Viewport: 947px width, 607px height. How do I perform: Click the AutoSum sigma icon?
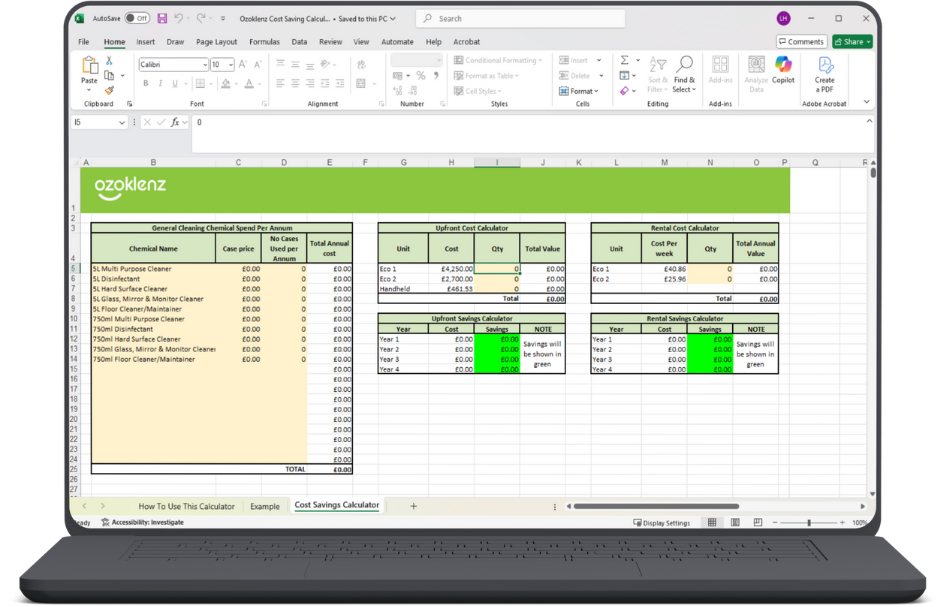(624, 61)
